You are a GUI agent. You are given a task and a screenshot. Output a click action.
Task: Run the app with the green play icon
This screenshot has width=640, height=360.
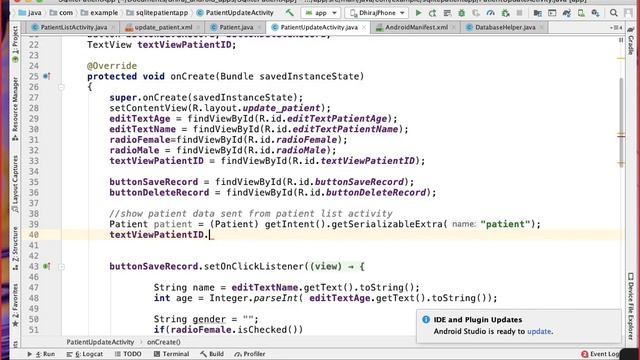[x=418, y=13]
